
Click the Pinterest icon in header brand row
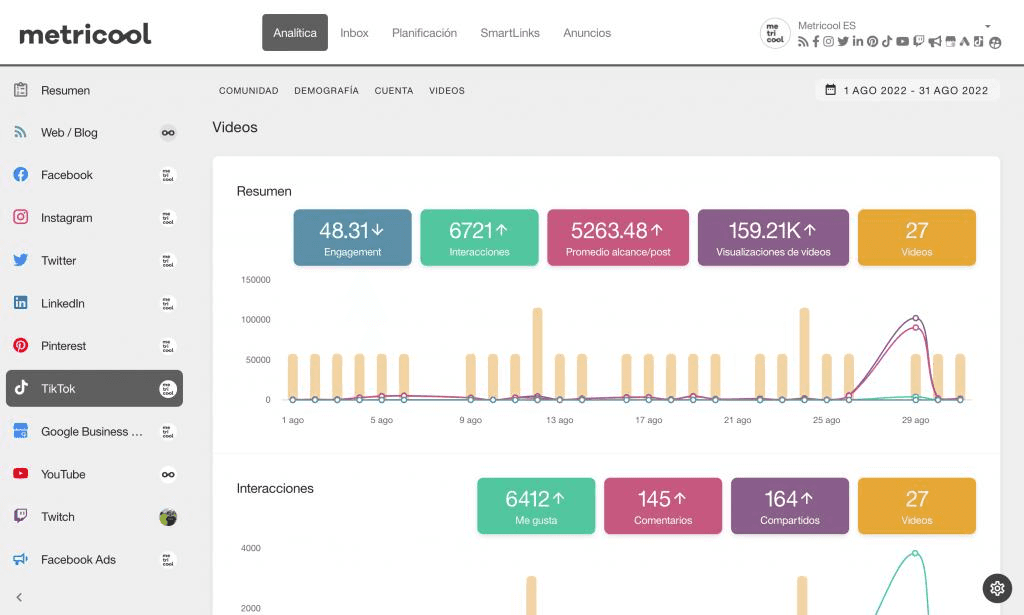(872, 42)
